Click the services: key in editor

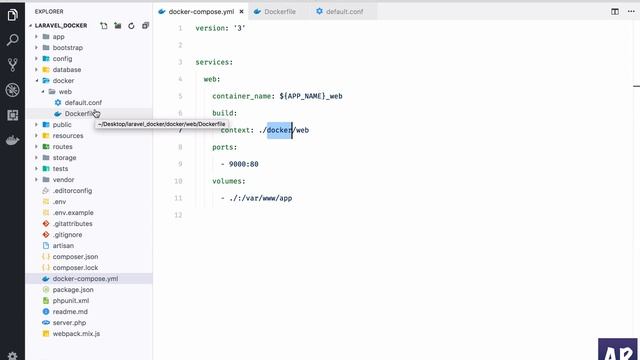click(214, 62)
